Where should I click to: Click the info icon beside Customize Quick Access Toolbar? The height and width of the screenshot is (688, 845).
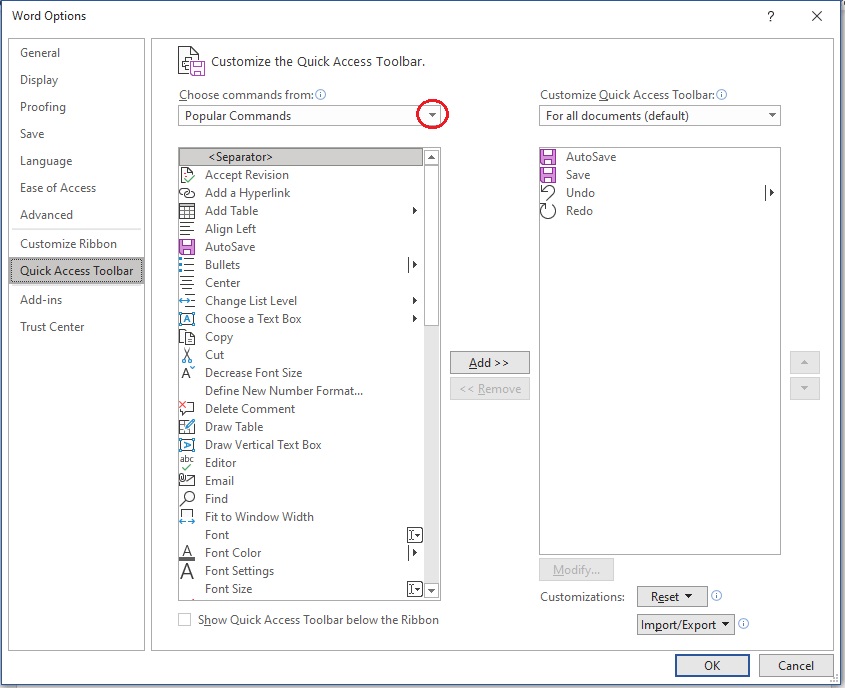click(722, 95)
